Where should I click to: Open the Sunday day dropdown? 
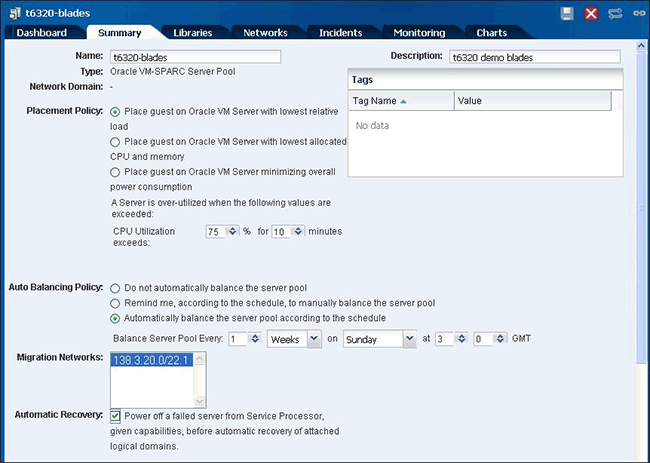(x=409, y=339)
